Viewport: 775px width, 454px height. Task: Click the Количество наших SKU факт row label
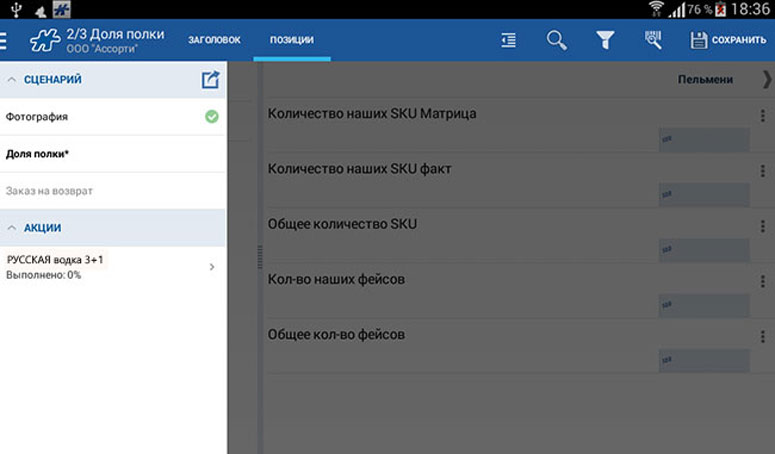pos(359,169)
